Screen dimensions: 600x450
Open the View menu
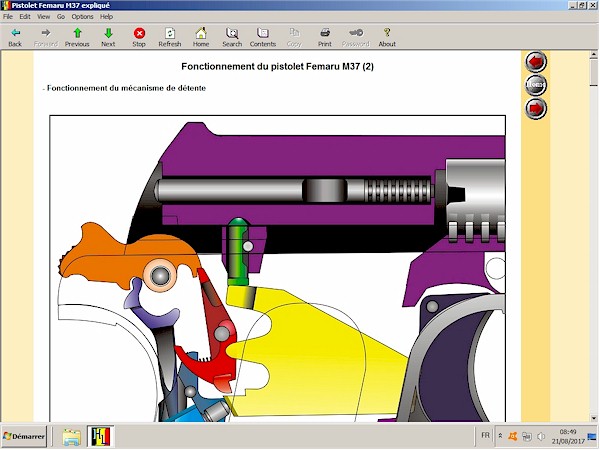click(x=44, y=16)
